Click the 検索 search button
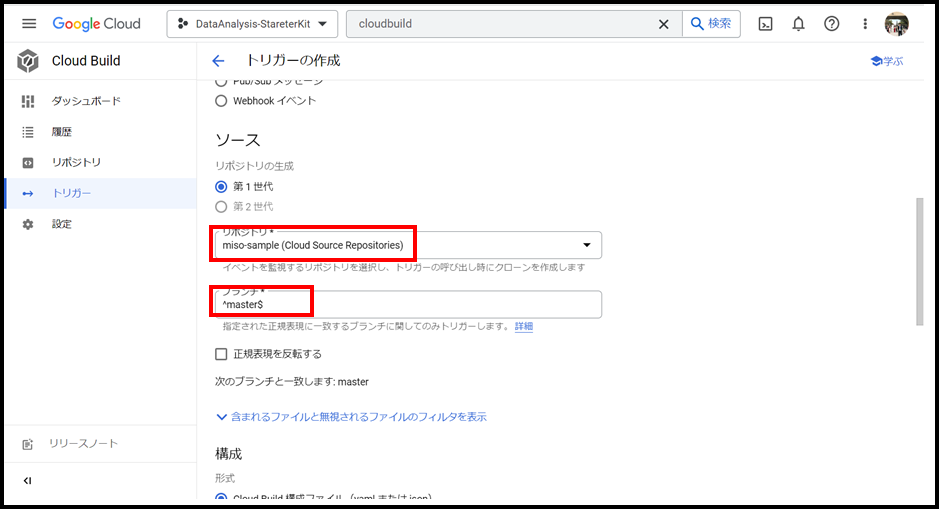Viewport: 939px width, 509px height. (711, 24)
